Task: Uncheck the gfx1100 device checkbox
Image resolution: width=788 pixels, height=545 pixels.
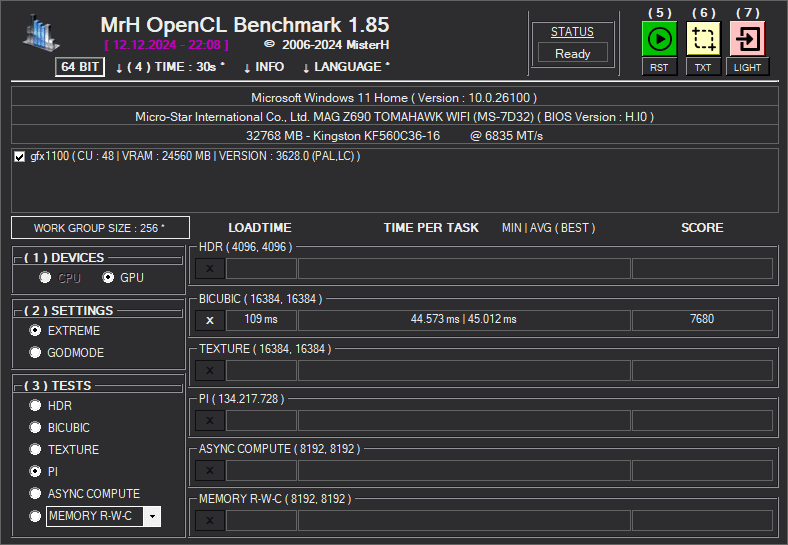Action: point(20,157)
